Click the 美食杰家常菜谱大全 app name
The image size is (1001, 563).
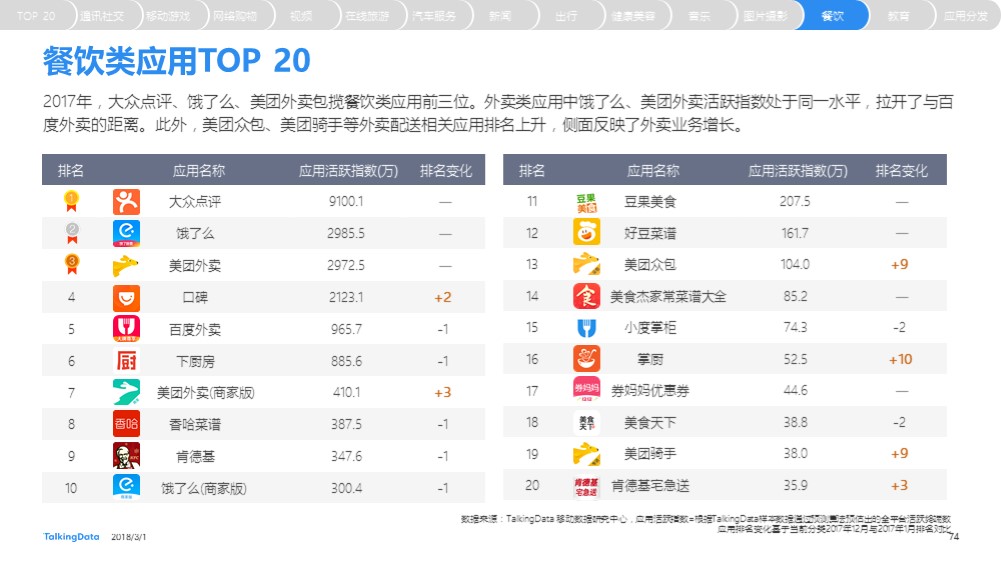pos(668,297)
